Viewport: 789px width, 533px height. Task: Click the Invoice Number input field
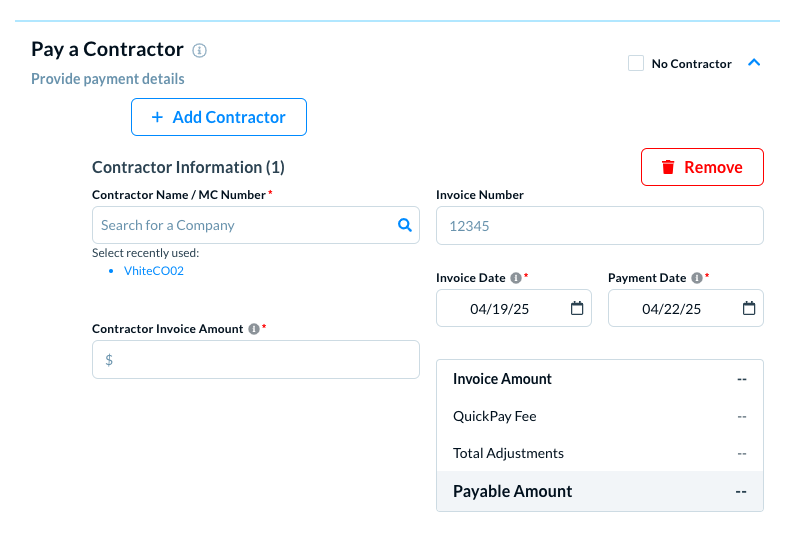click(x=599, y=226)
